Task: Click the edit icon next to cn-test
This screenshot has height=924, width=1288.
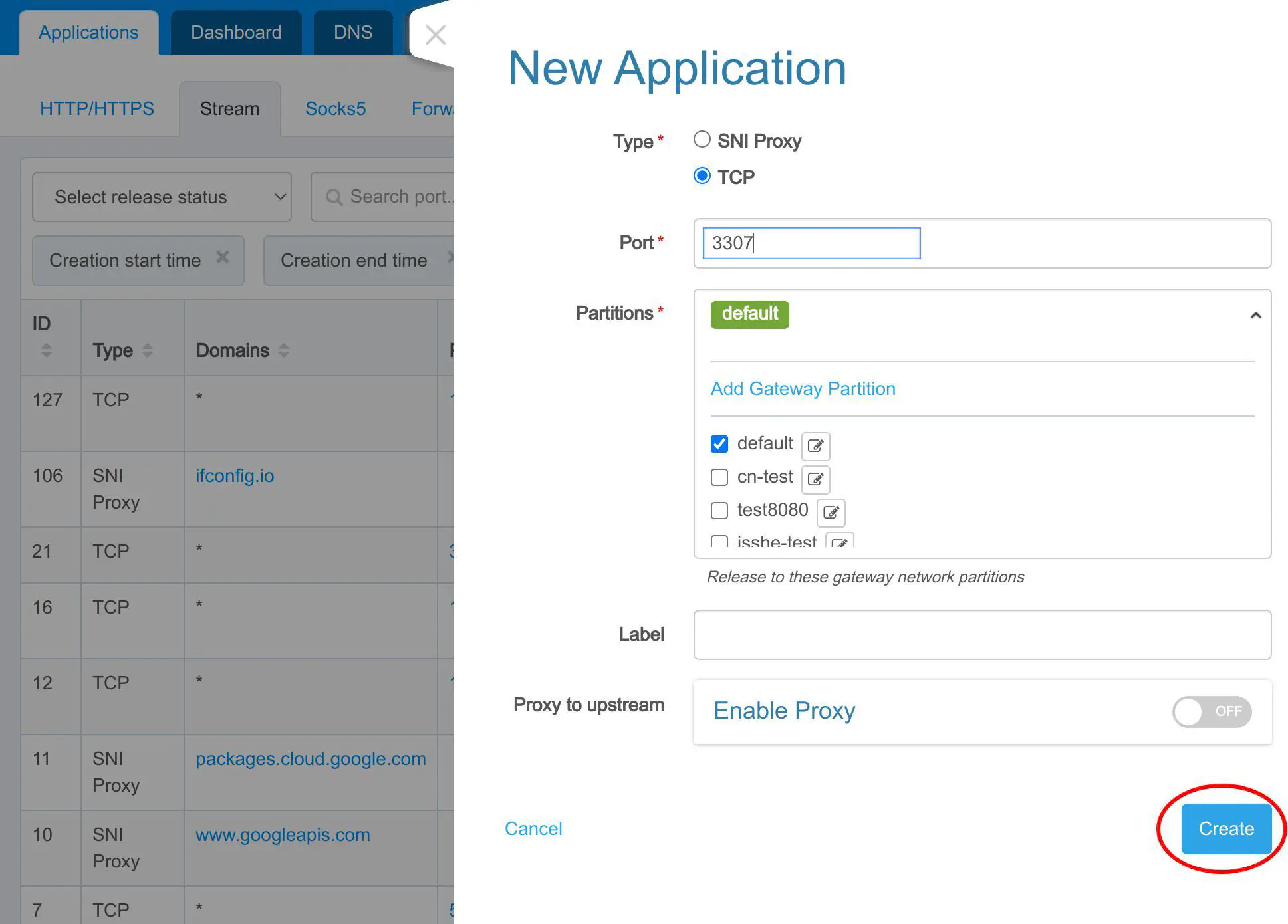Action: (x=815, y=479)
